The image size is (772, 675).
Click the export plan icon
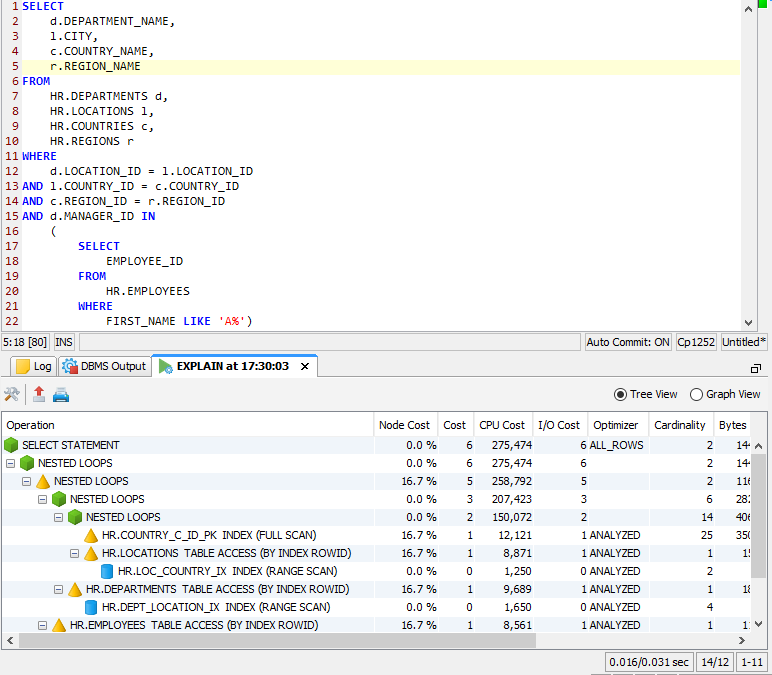(39, 395)
